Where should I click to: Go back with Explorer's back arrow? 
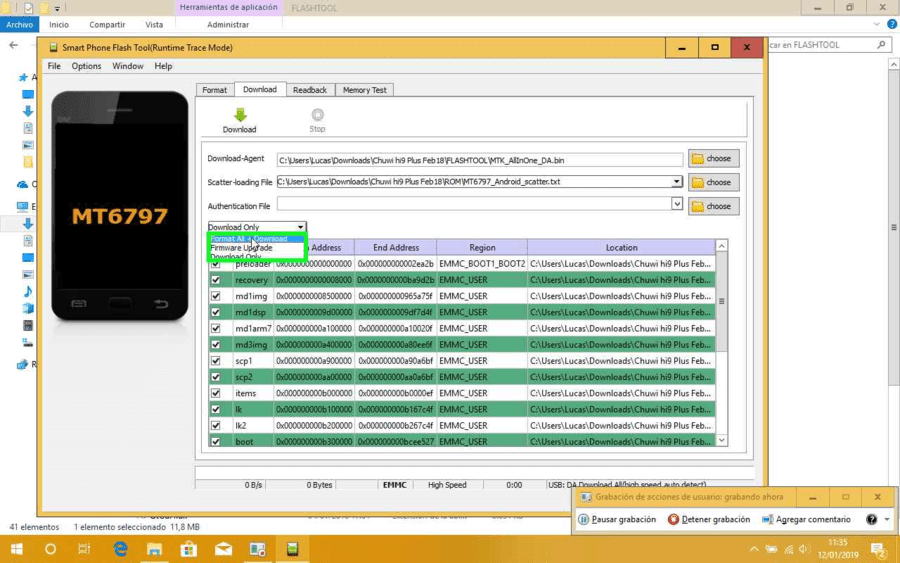tap(14, 45)
